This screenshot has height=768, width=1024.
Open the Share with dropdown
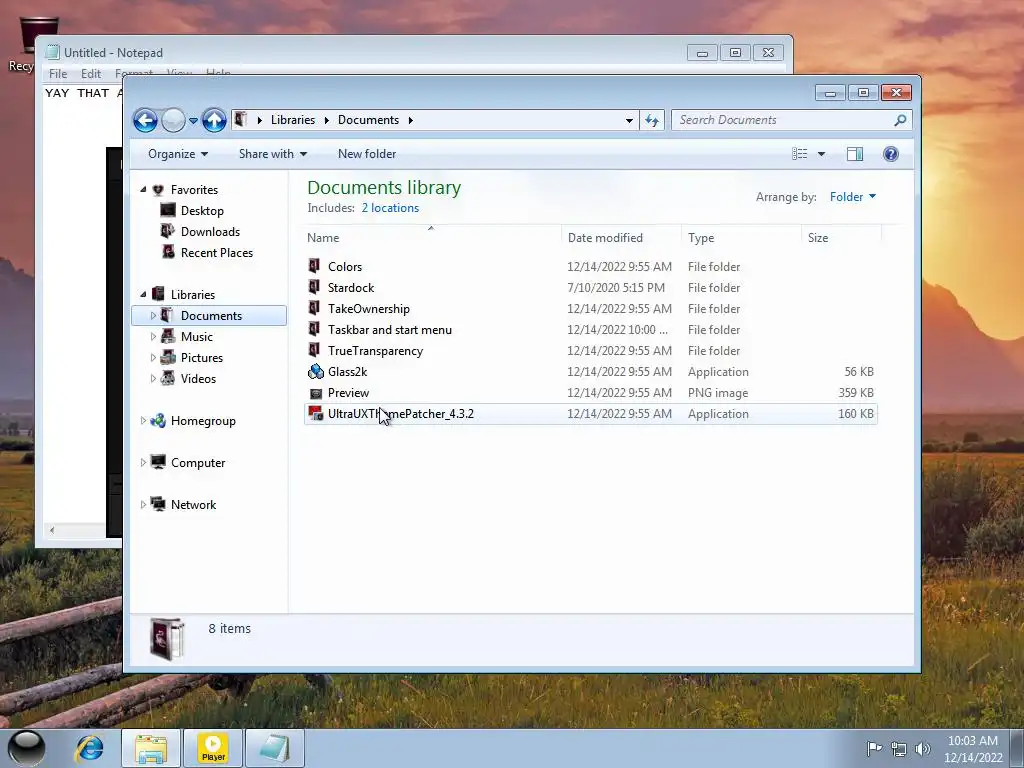pos(272,153)
